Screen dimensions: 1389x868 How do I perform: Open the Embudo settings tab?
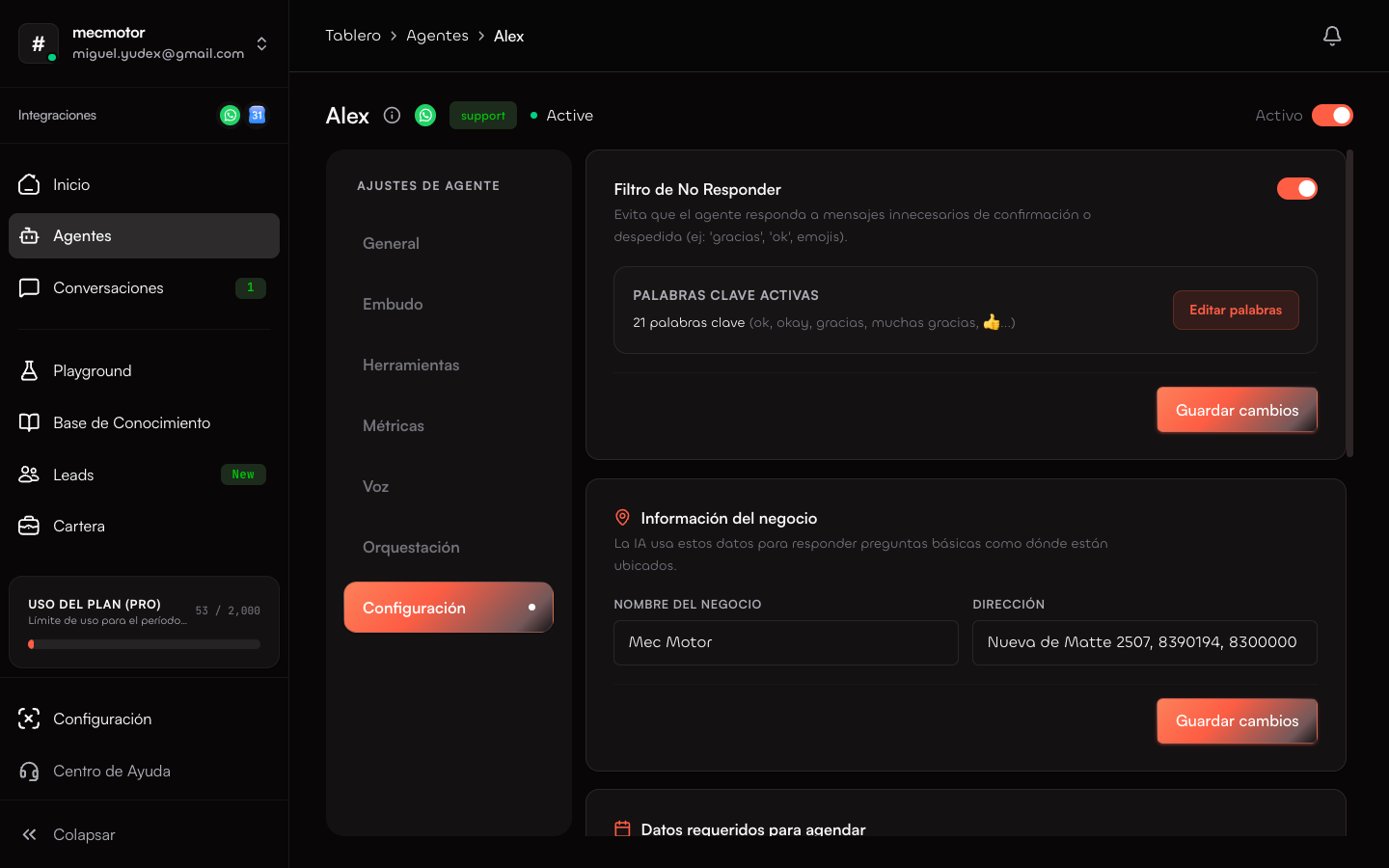[x=449, y=304]
